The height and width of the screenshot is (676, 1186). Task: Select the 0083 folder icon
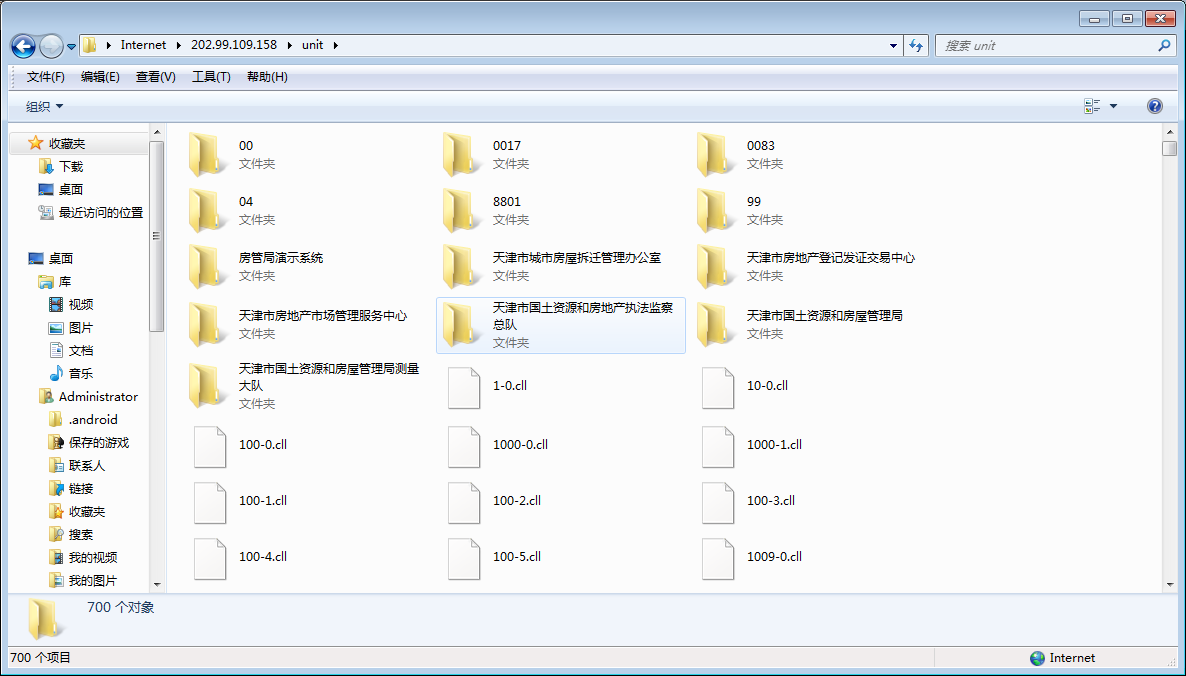tap(716, 155)
